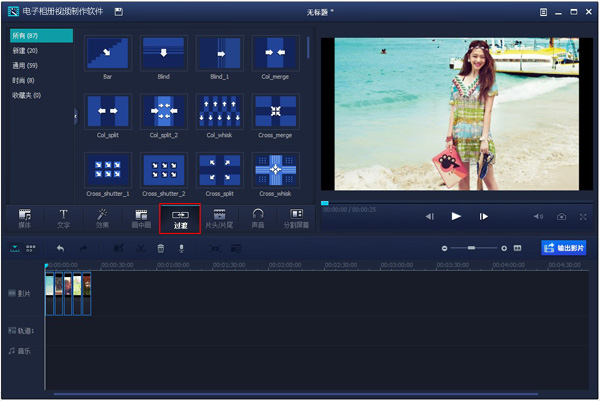Select the first clip on the timeline
600x401 pixels.
(50, 294)
